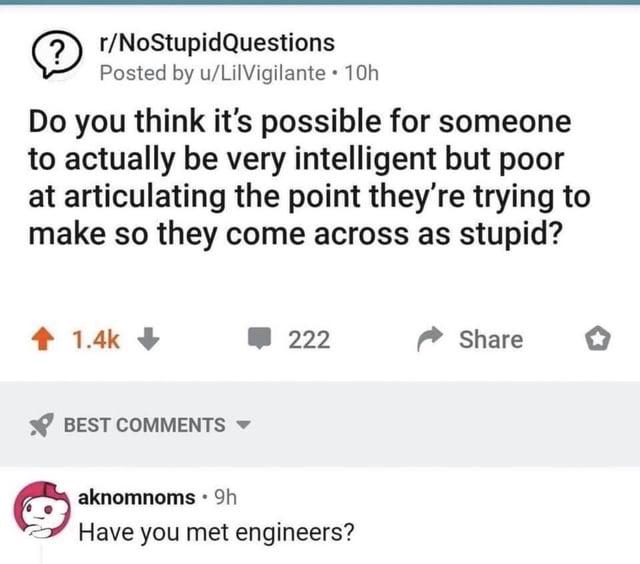Open aknomnoms' avatar profile picture
This screenshot has height=564, width=640.
pyautogui.click(x=42, y=509)
